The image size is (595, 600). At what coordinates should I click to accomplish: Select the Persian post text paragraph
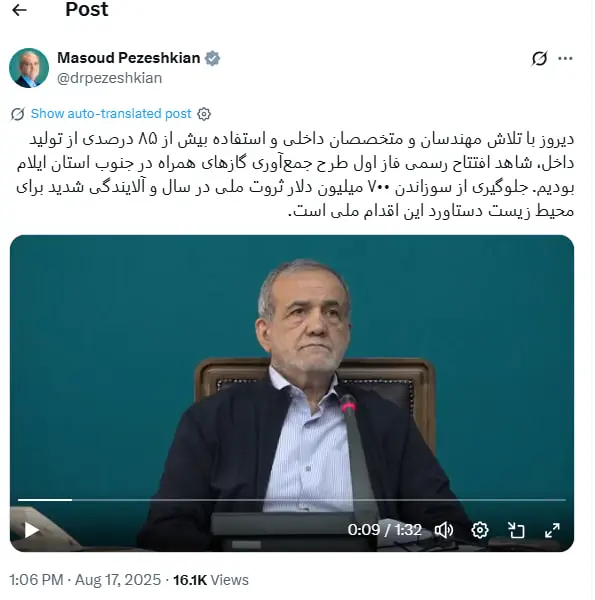295,175
